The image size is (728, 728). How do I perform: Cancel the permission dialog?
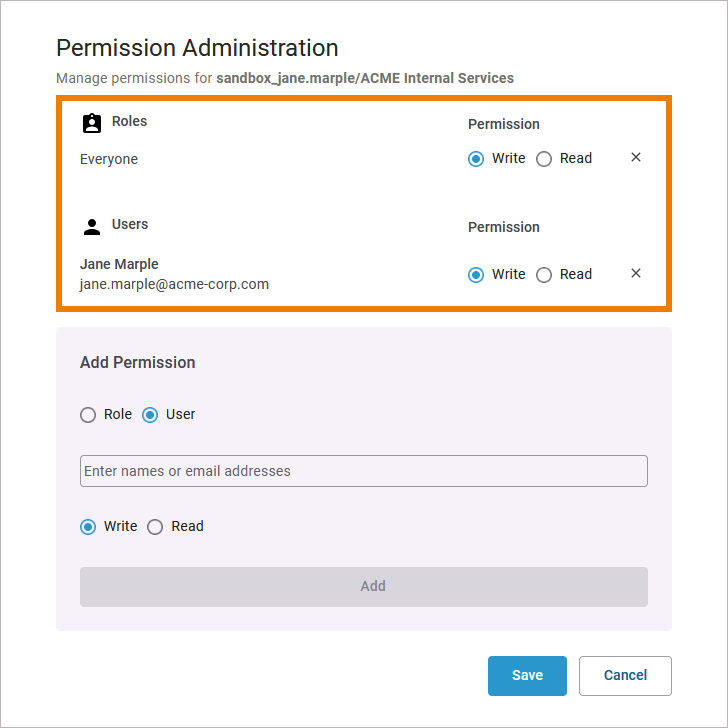coord(625,676)
